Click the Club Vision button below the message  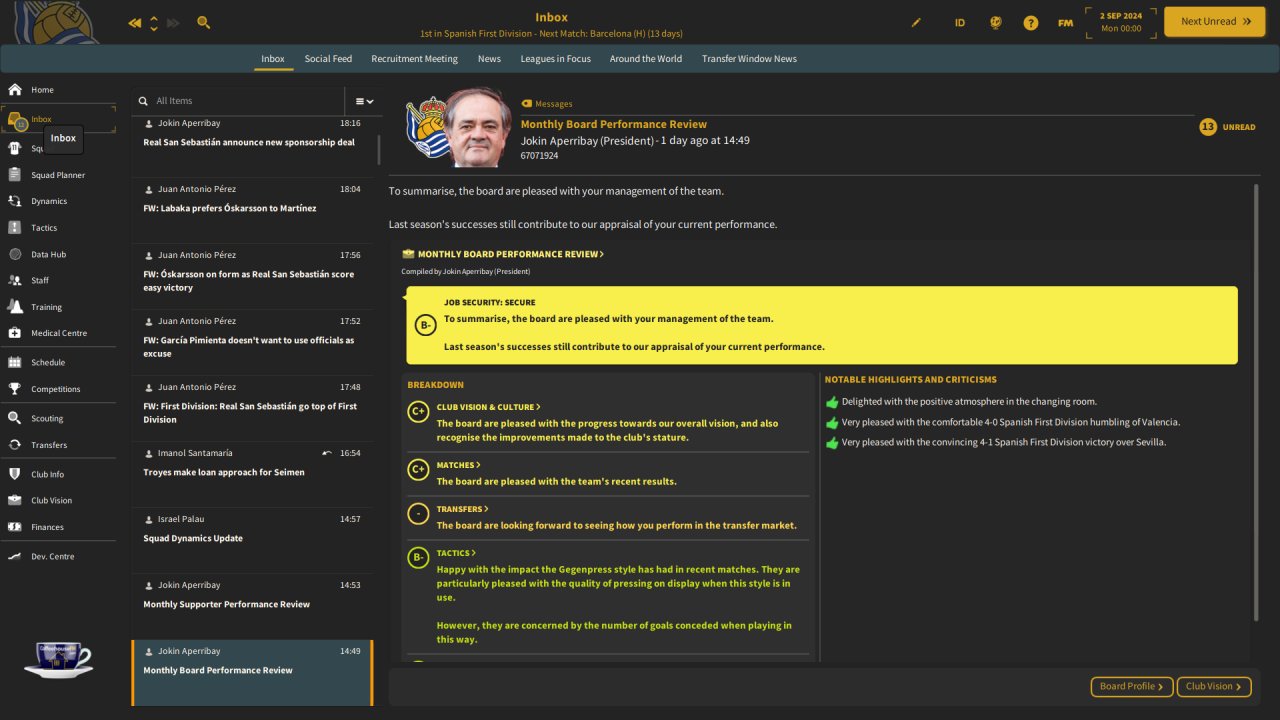coord(1215,687)
